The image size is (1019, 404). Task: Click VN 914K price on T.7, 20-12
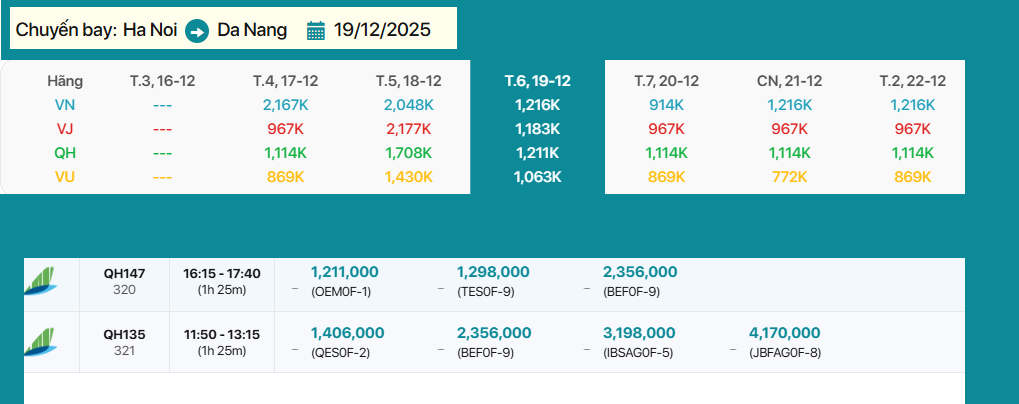[666, 104]
